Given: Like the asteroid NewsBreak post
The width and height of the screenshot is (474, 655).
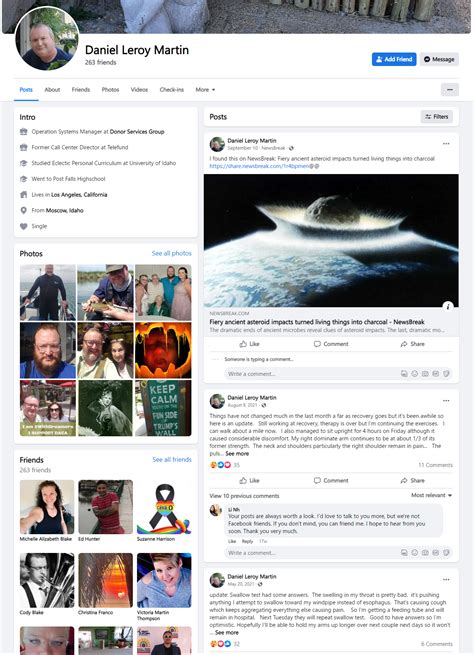Looking at the screenshot, I should tap(249, 344).
